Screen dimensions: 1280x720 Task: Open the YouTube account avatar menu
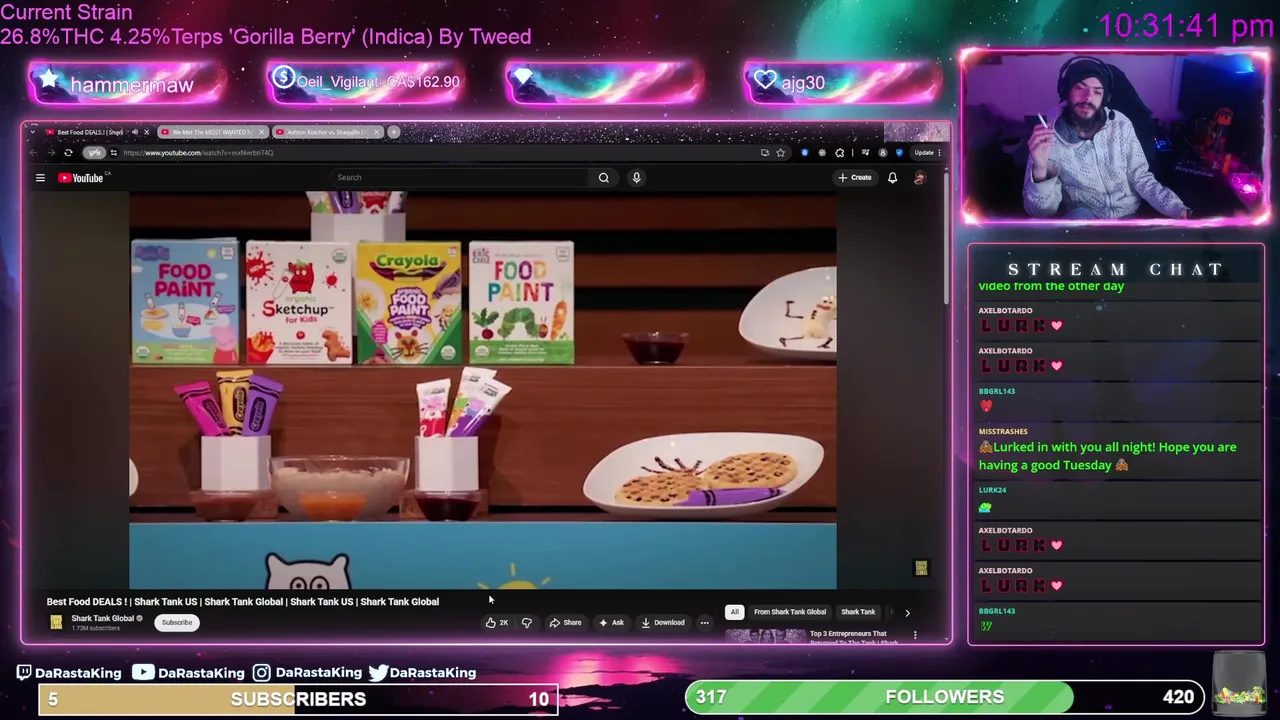[x=920, y=177]
